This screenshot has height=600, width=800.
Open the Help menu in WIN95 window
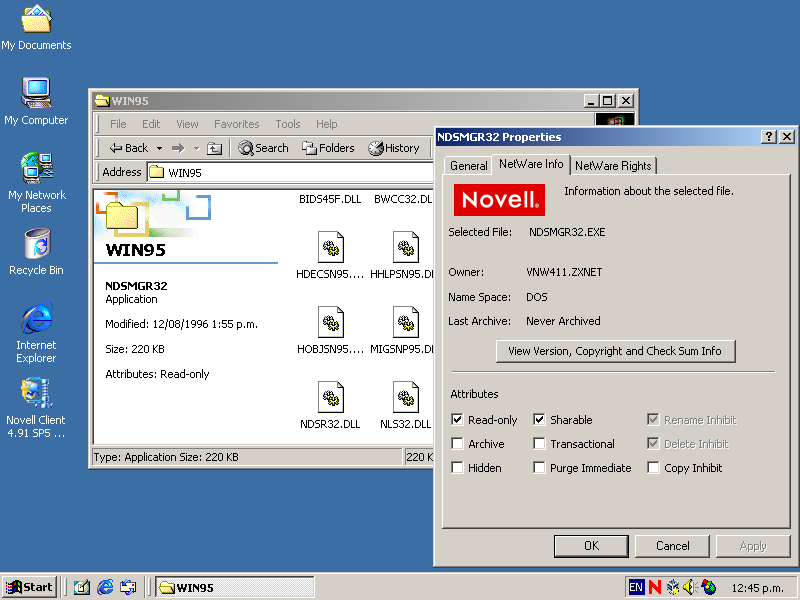click(327, 124)
